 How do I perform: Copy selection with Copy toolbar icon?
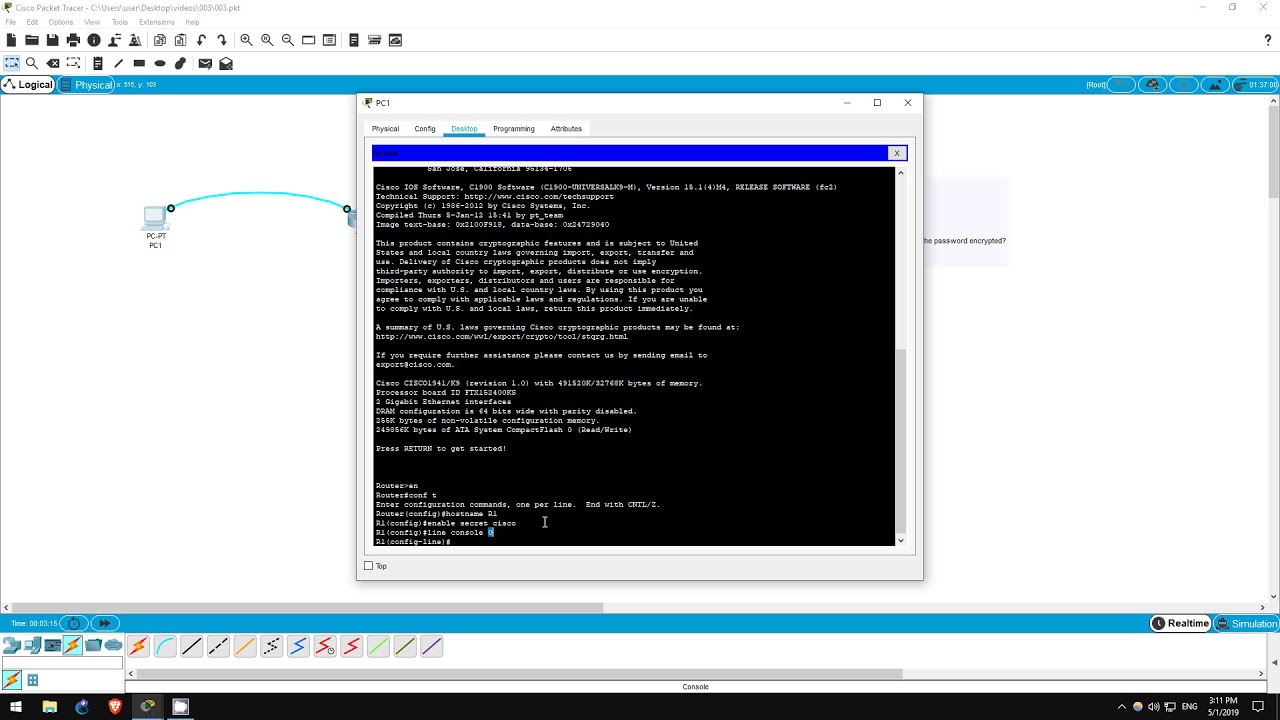(x=160, y=40)
